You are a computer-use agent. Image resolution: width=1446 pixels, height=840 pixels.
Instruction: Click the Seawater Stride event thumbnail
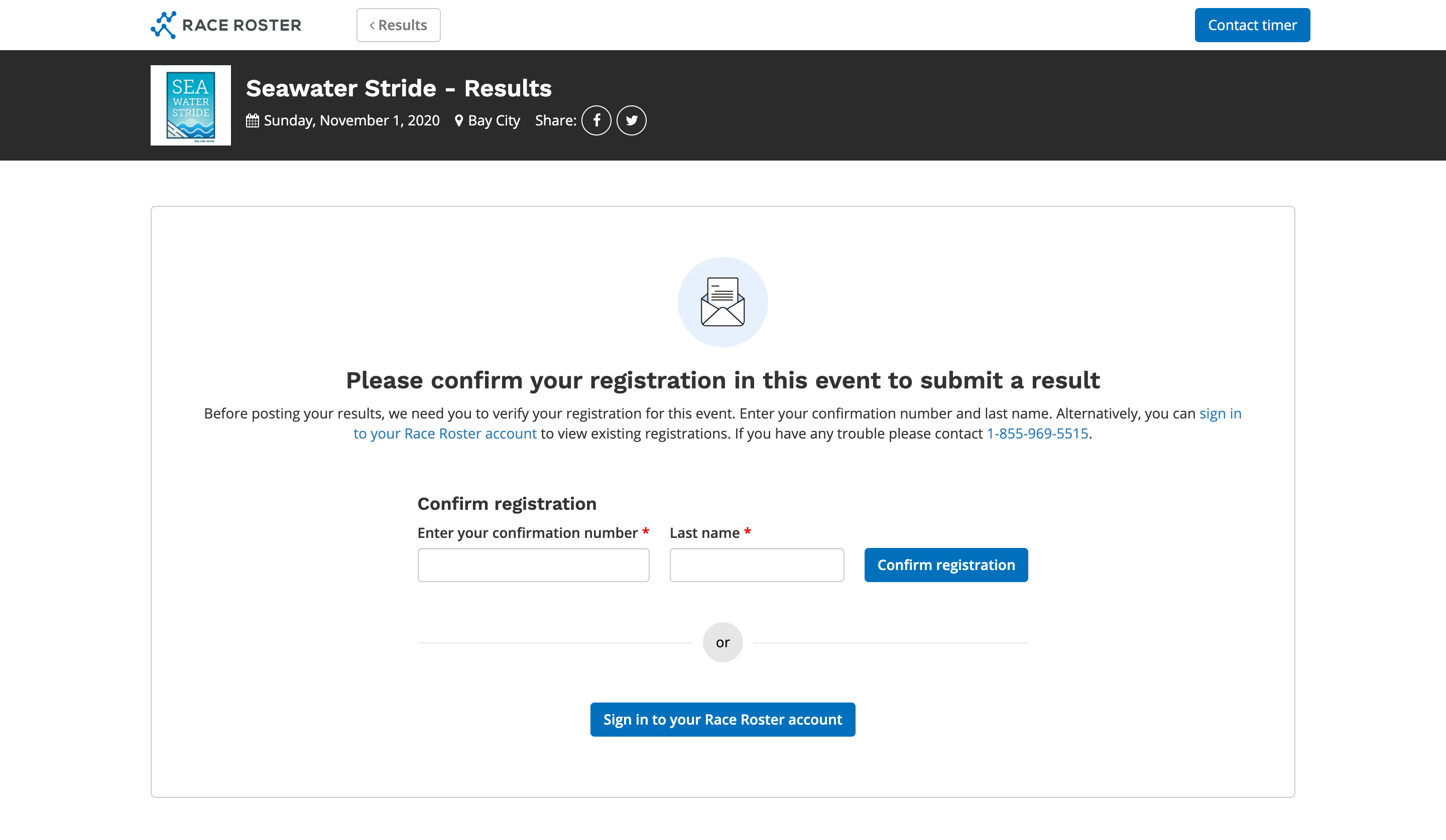190,105
